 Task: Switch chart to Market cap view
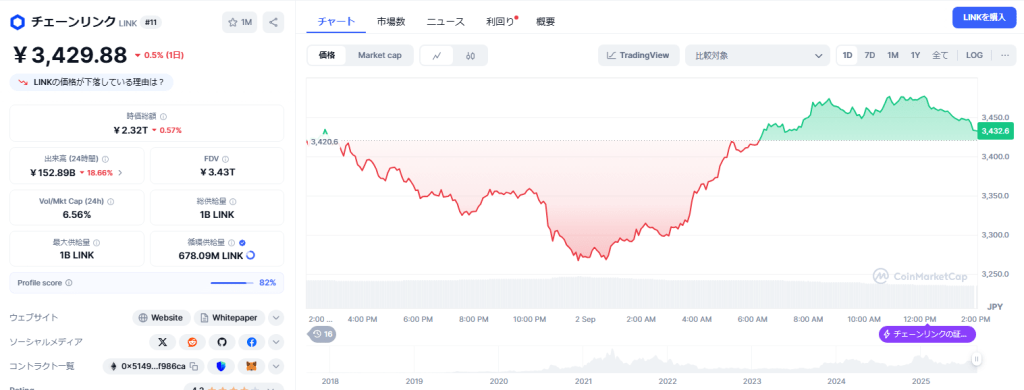[x=379, y=56]
